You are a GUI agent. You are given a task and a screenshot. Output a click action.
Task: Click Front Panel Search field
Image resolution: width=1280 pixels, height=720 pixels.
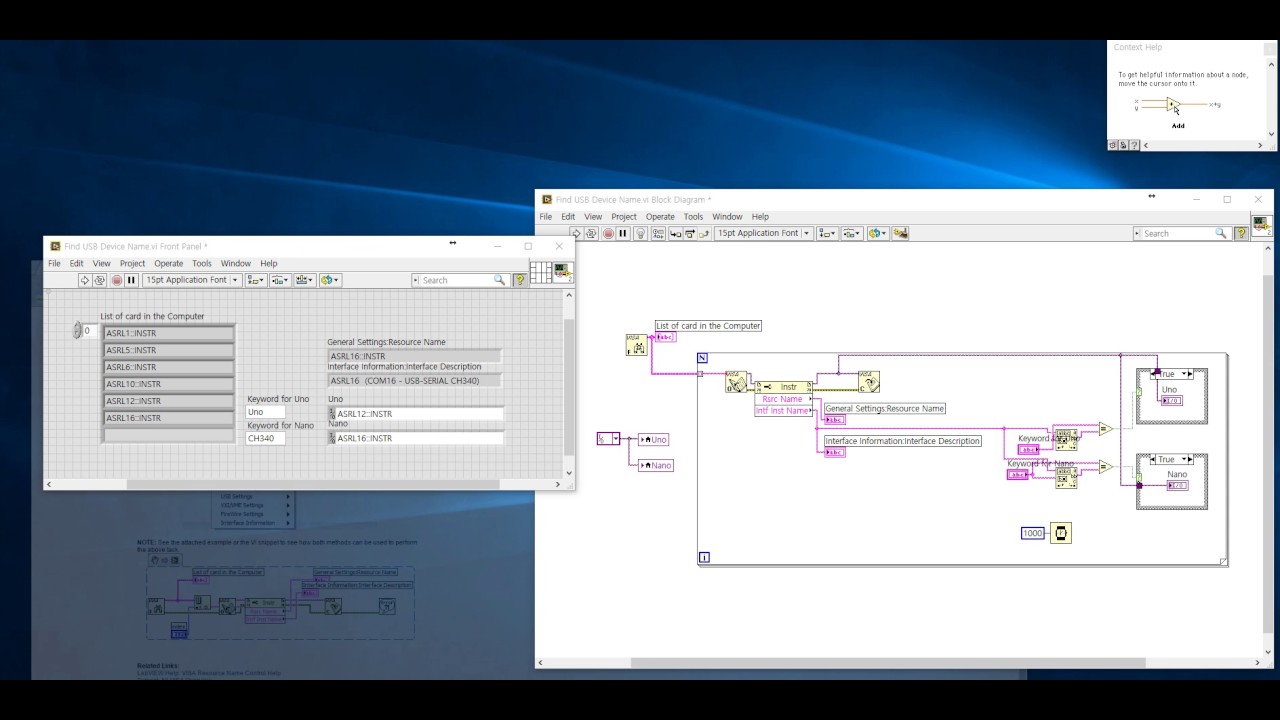[x=459, y=280]
